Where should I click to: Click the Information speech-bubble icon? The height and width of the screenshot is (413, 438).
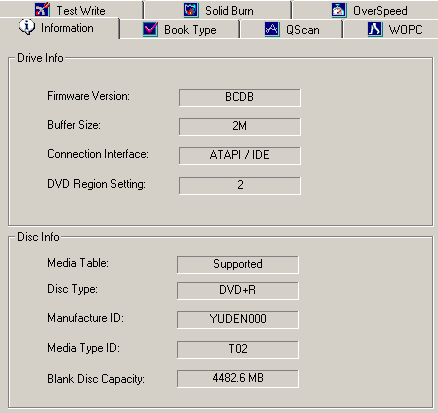point(27,27)
